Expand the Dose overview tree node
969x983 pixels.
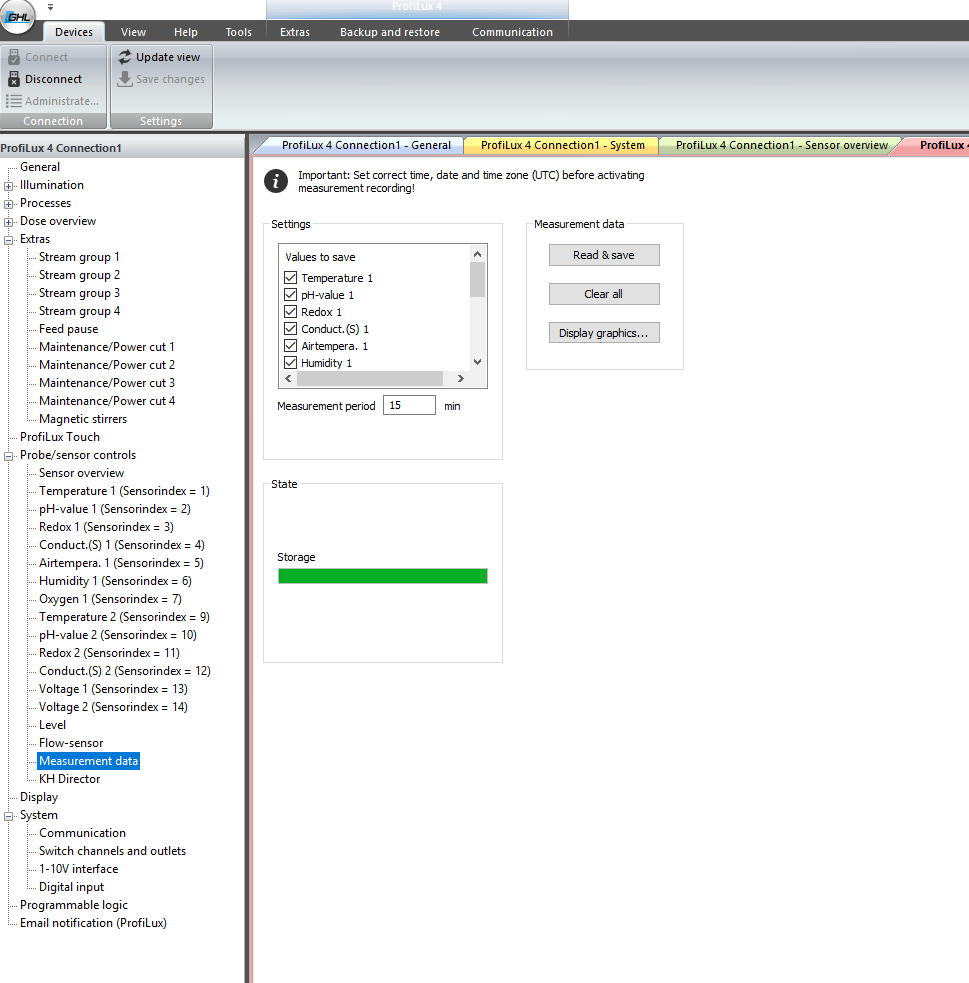tap(8, 222)
